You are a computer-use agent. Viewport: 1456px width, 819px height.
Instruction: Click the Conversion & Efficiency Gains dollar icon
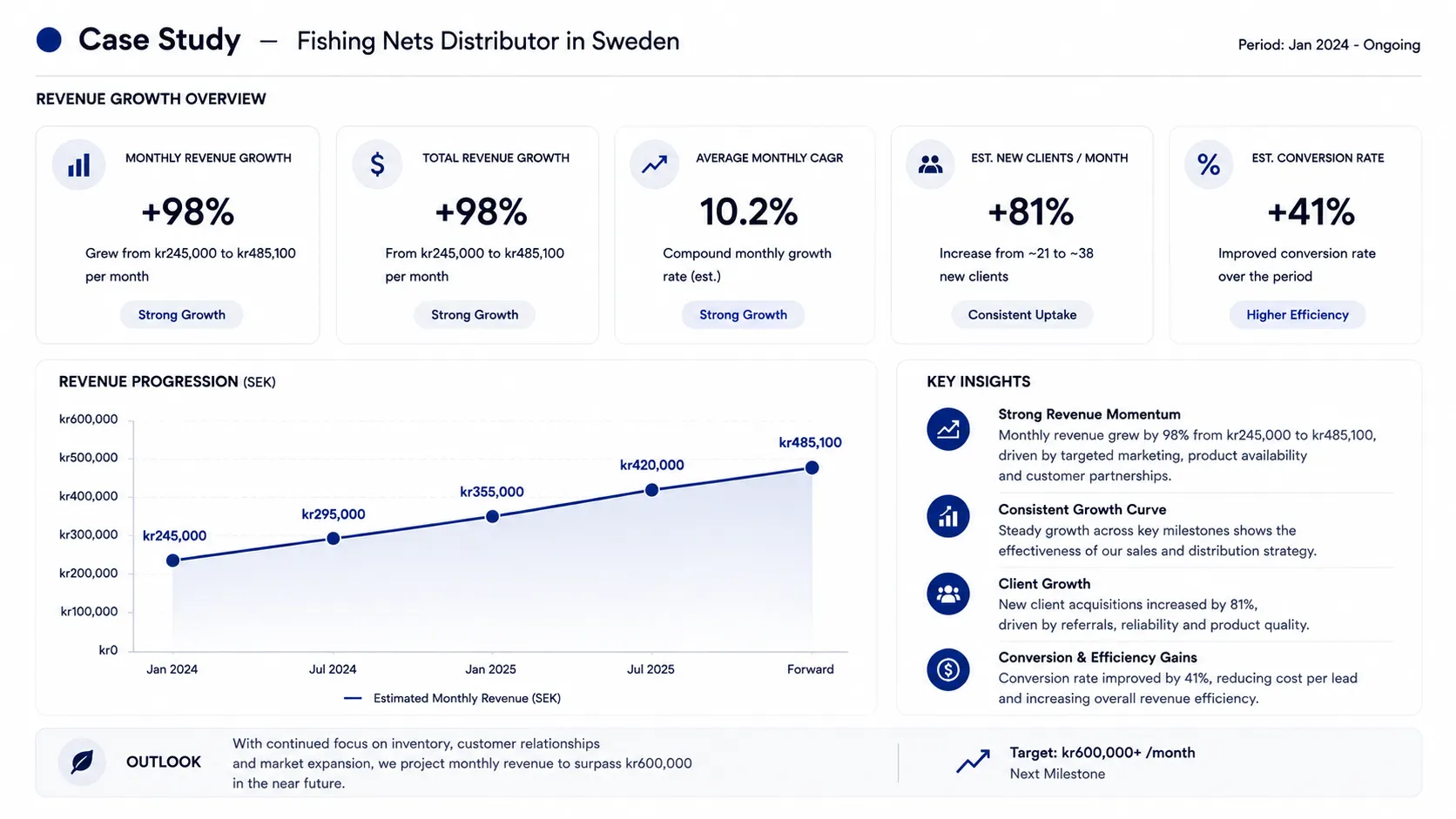coord(948,669)
